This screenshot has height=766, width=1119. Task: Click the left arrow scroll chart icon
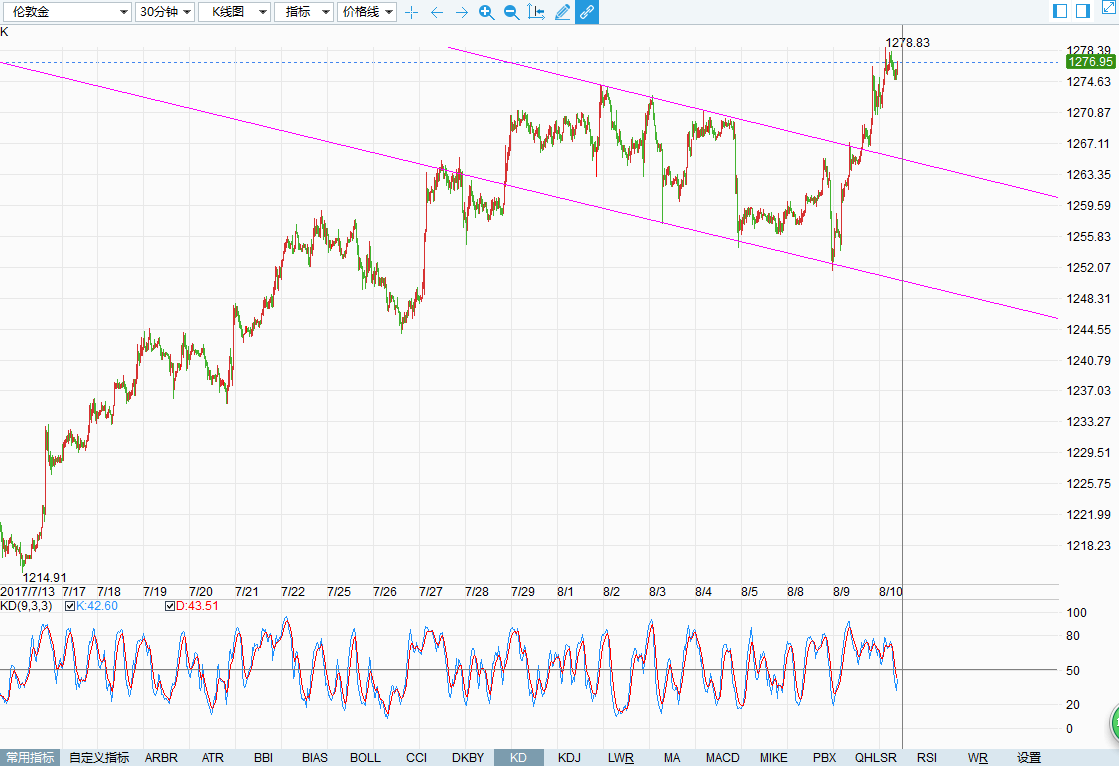(x=437, y=12)
